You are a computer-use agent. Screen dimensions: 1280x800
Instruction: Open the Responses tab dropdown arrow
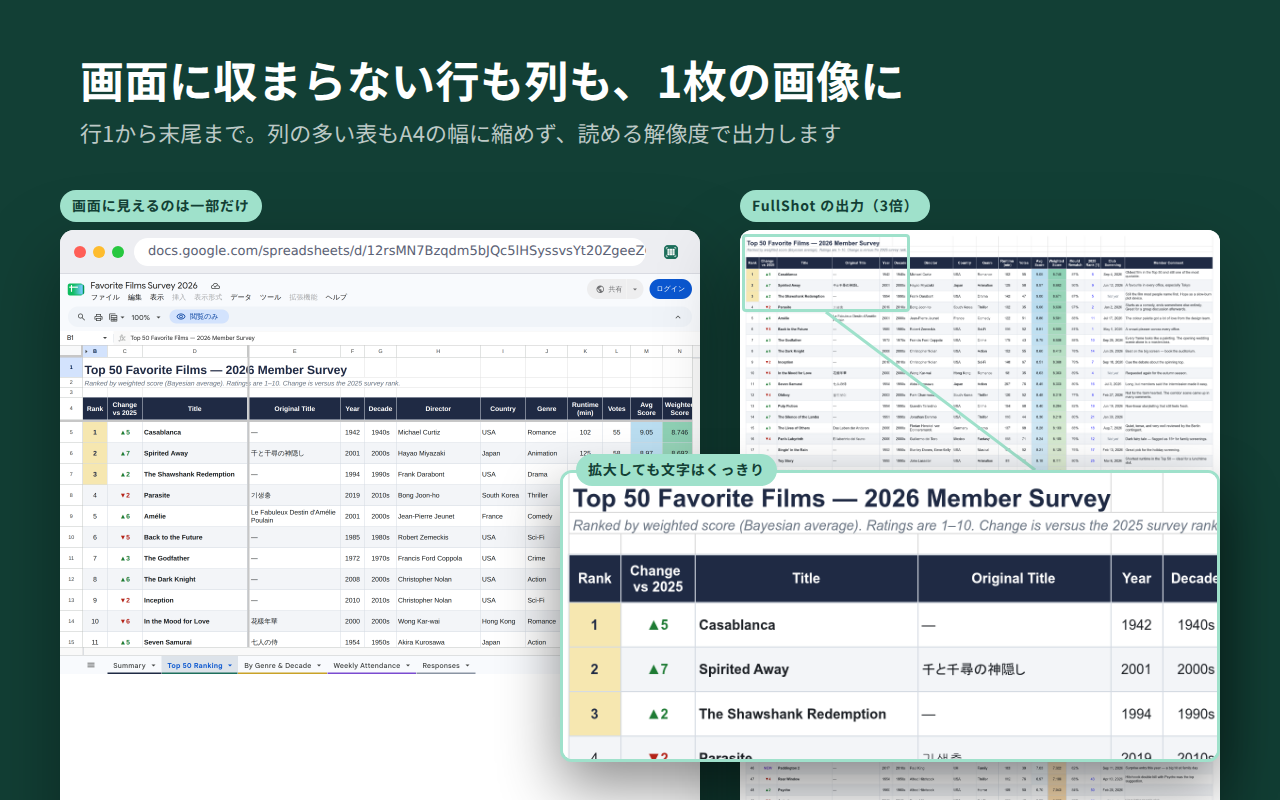click(468, 665)
